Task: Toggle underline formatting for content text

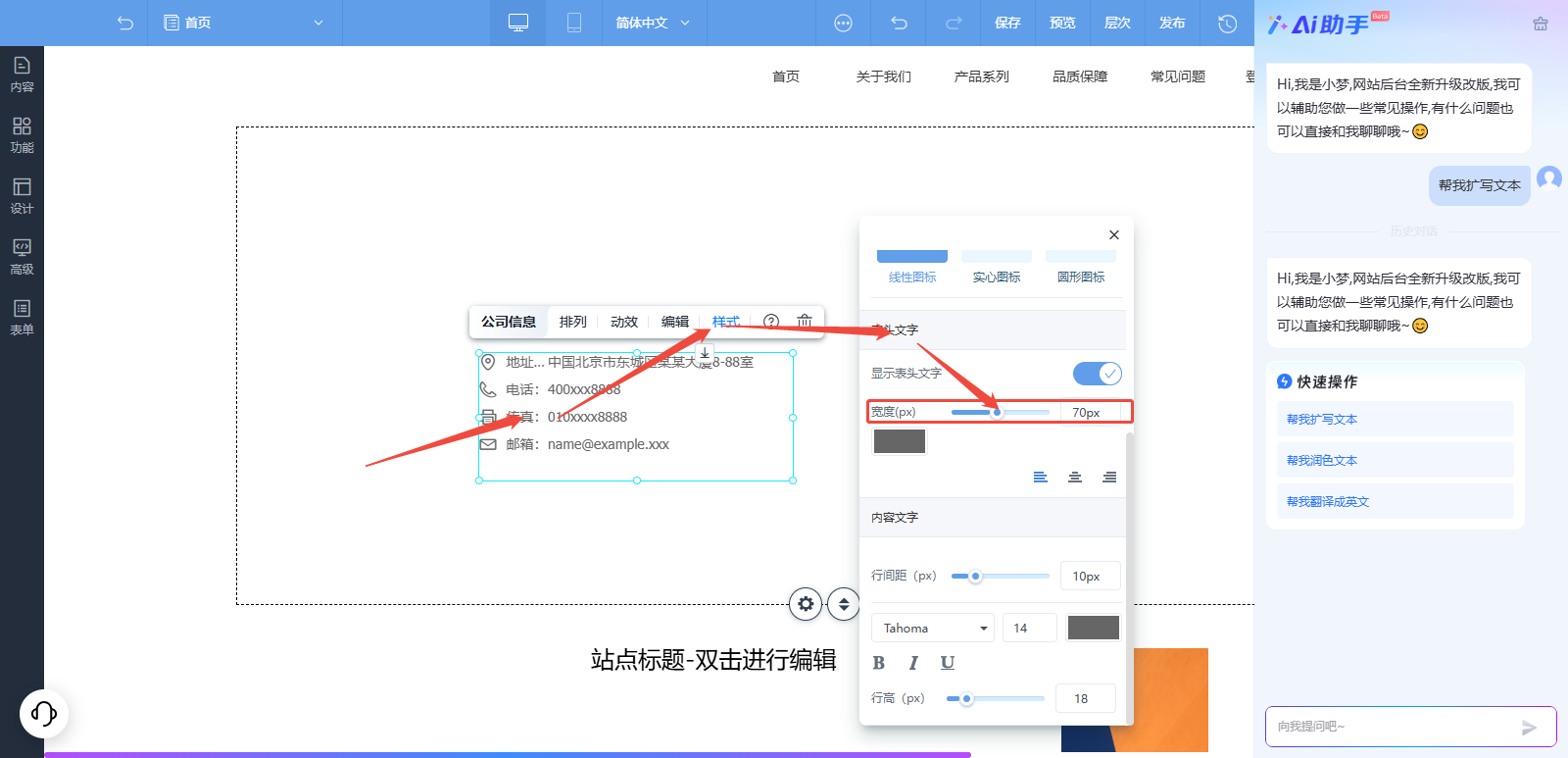Action: [947, 663]
